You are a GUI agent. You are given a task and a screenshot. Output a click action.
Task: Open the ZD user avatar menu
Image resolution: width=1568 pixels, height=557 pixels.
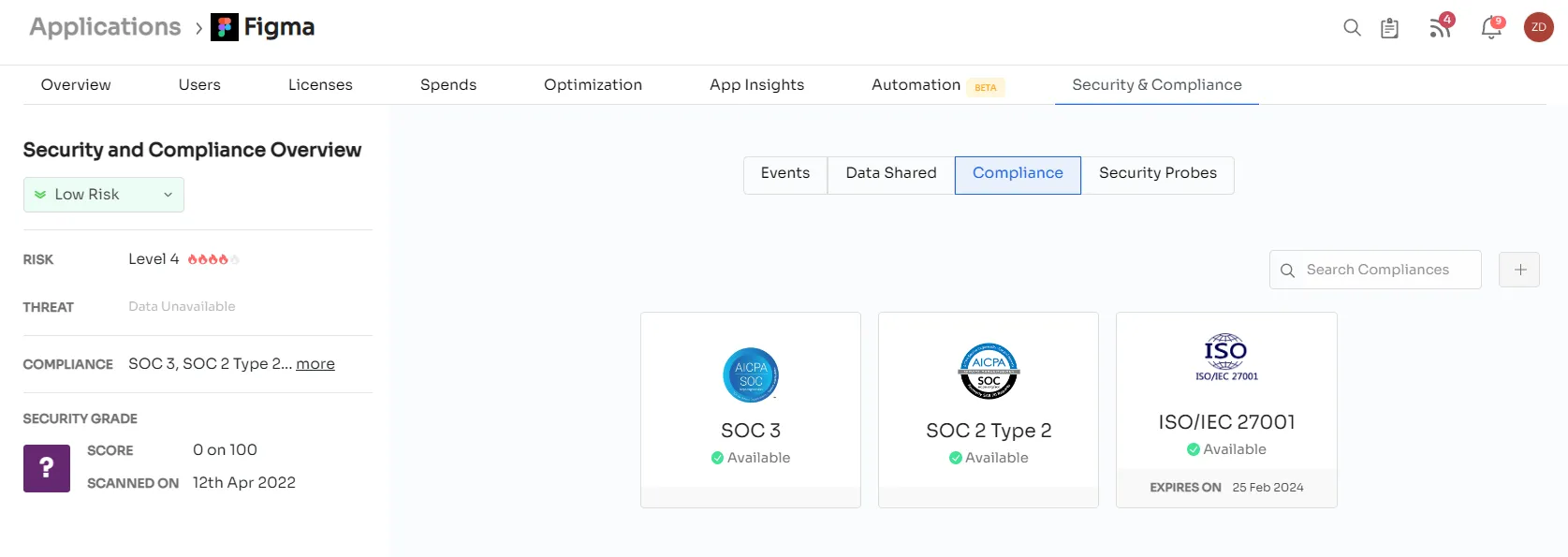(1539, 27)
